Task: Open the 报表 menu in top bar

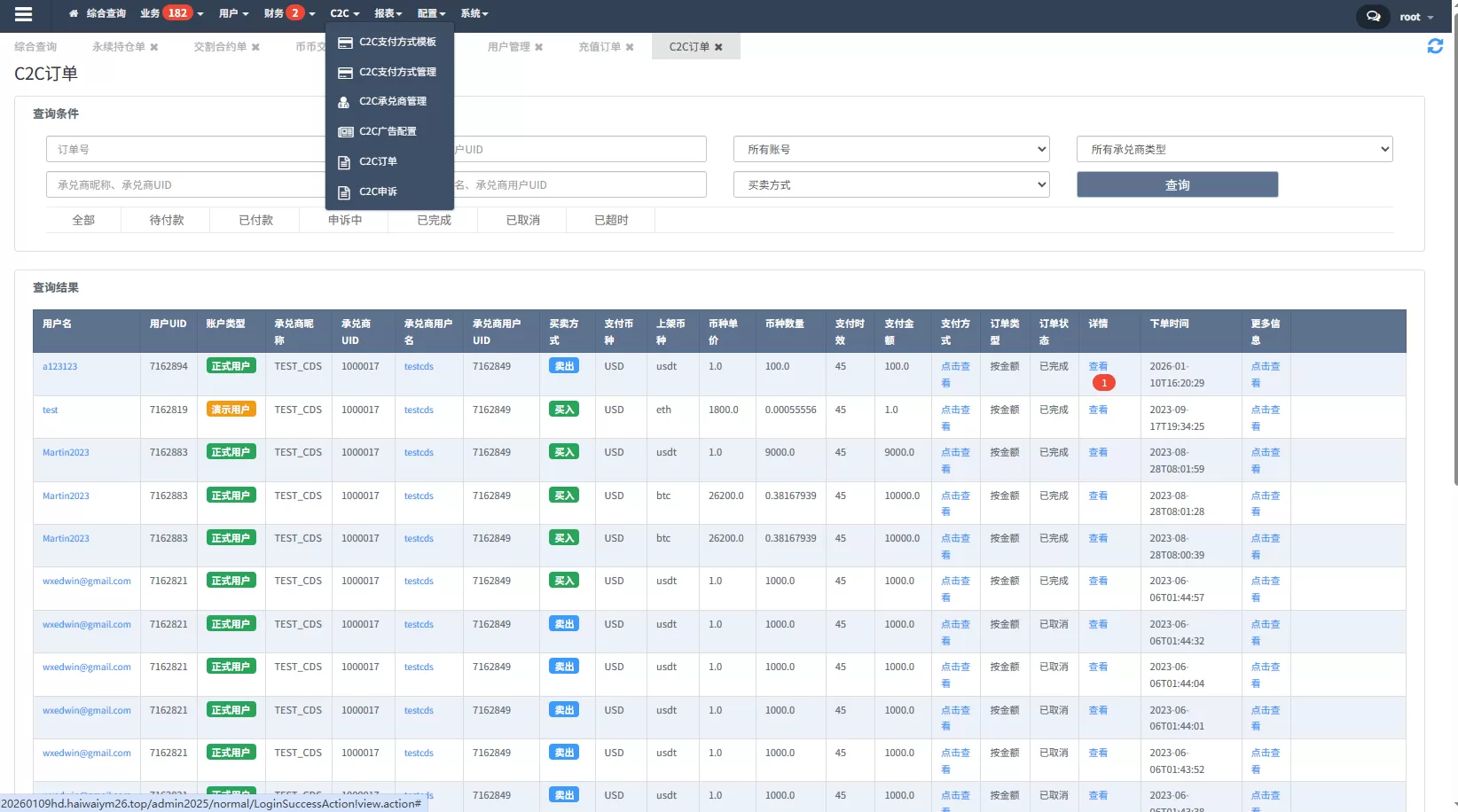Action: tap(388, 13)
